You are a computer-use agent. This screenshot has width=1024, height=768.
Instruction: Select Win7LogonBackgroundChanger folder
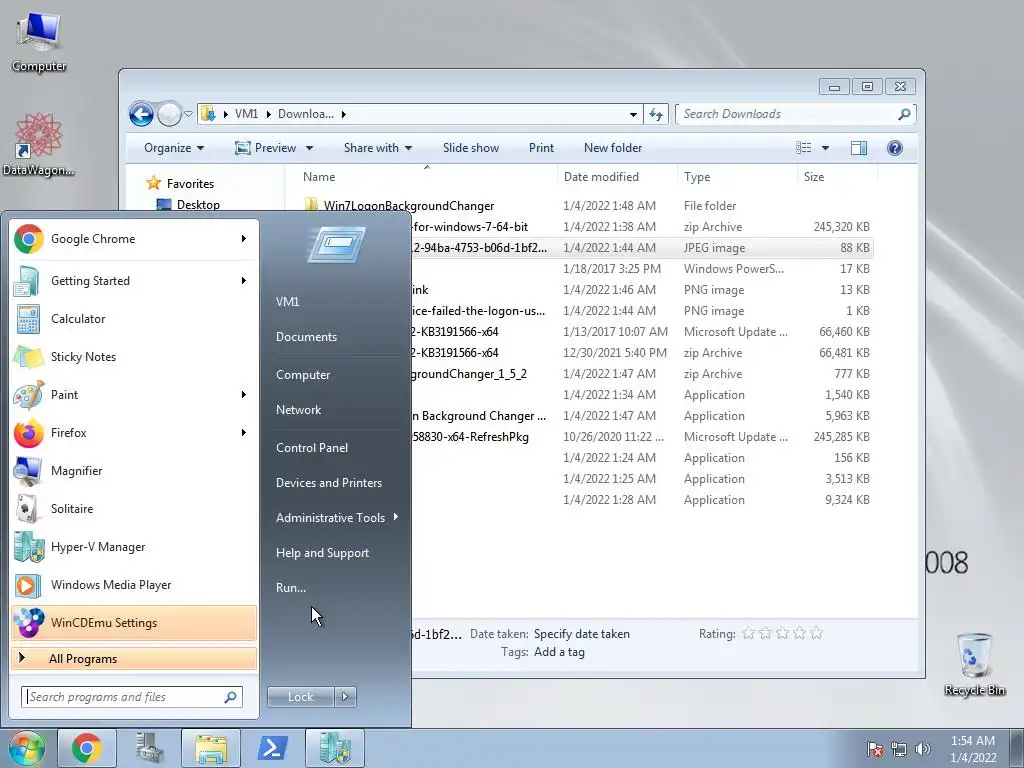click(x=409, y=206)
